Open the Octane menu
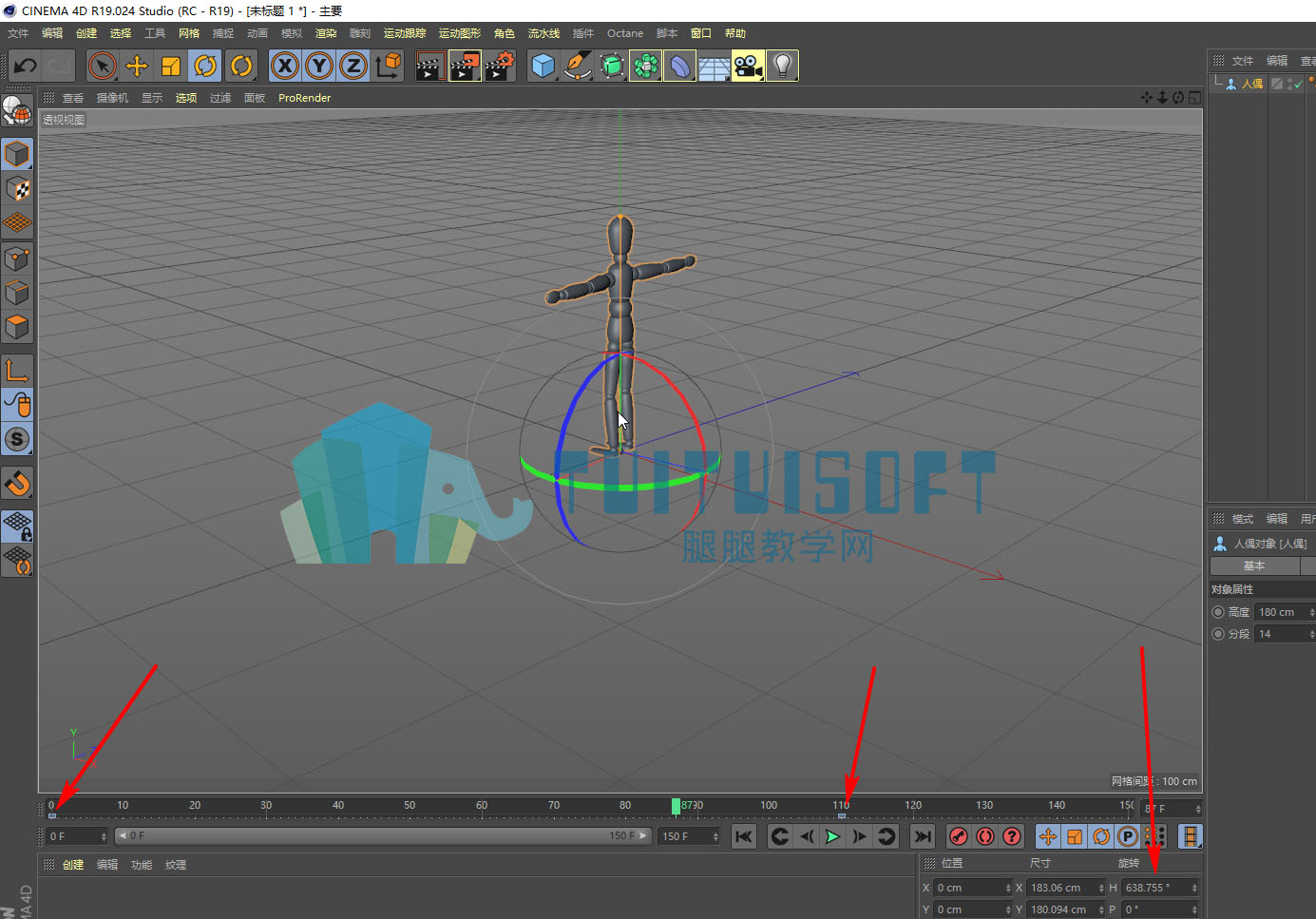Viewport: 1316px width, 919px height. click(625, 33)
